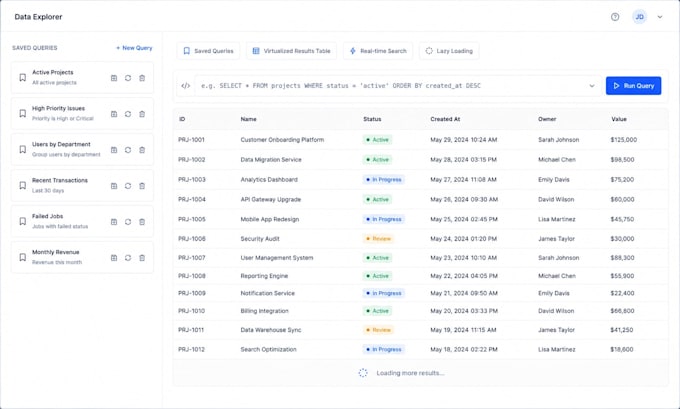
Task: Sort by the Status column header
Action: (372, 119)
